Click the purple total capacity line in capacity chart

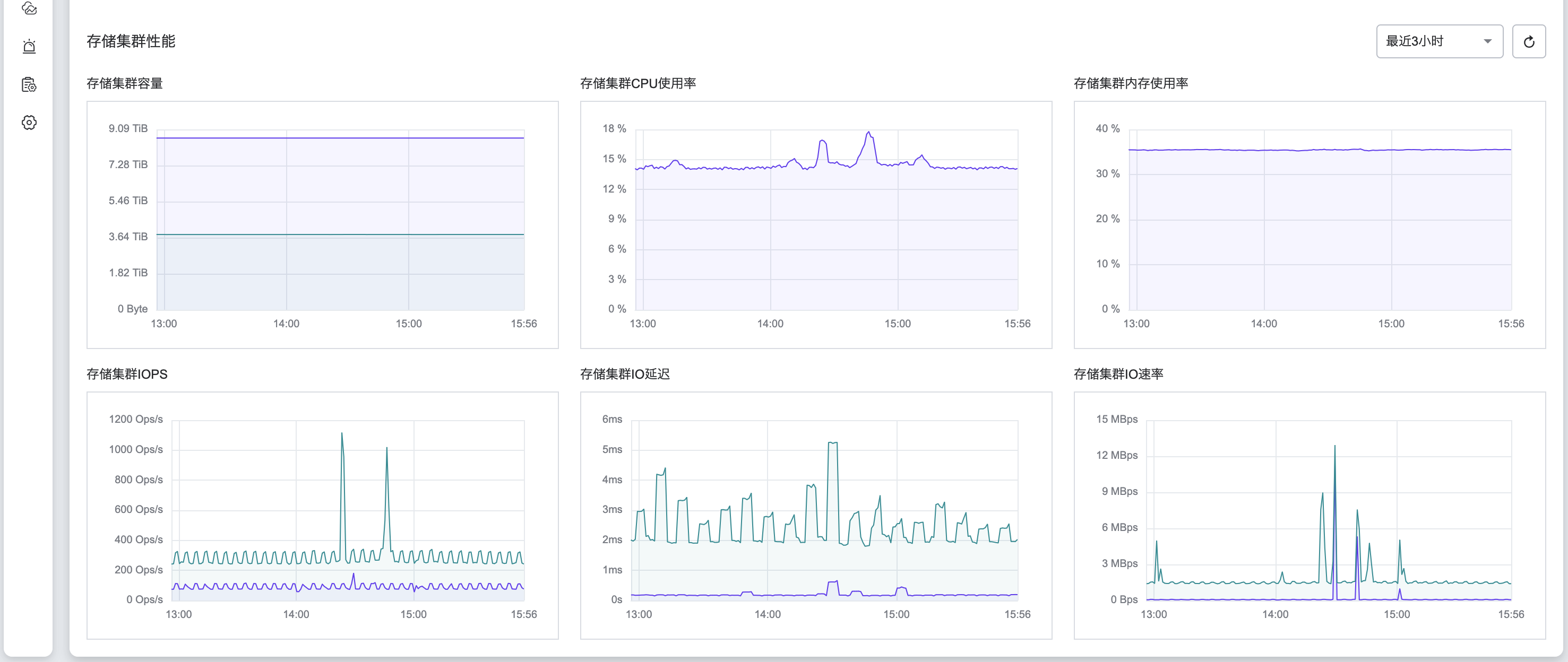point(340,138)
